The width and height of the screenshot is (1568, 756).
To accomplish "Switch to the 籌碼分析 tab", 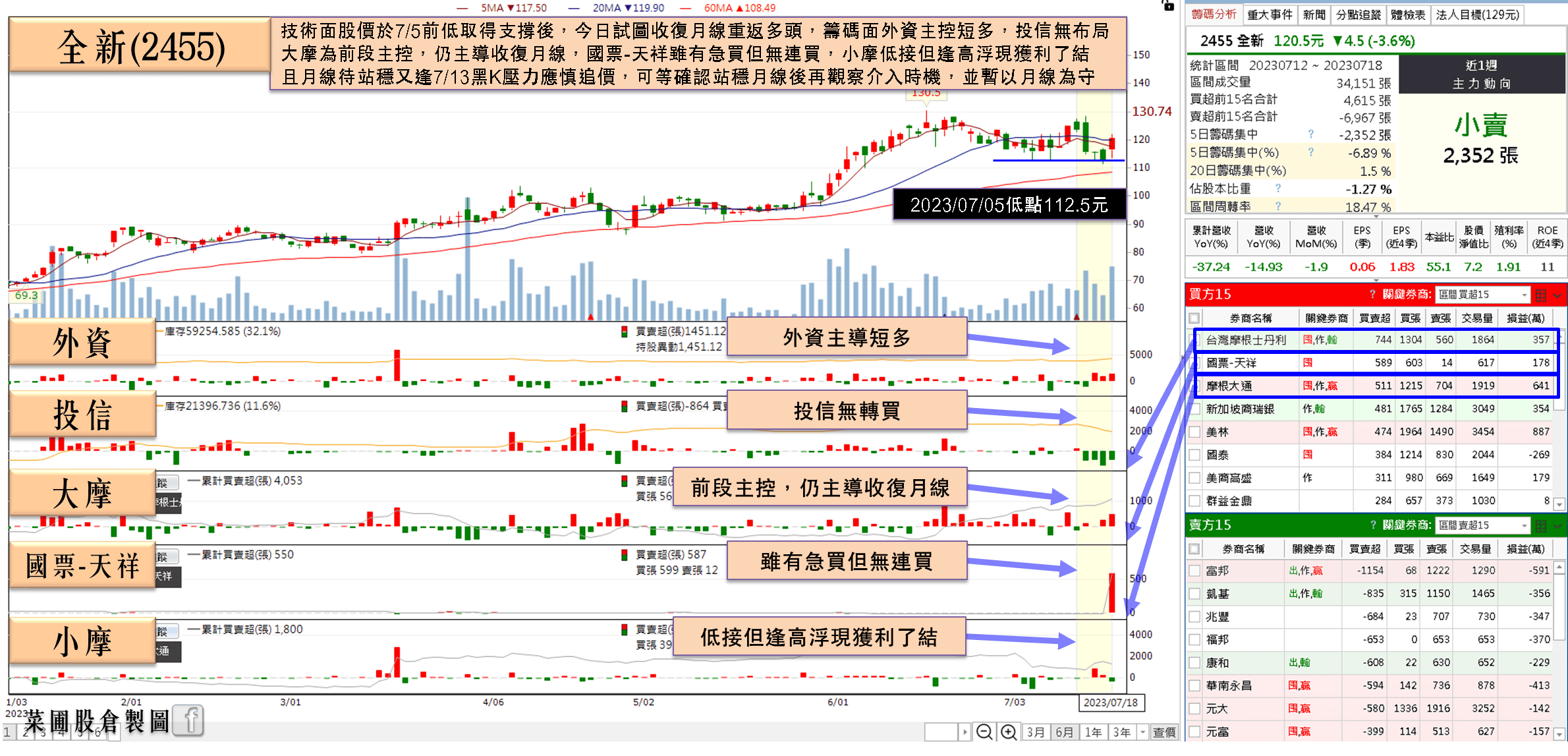I will click(1214, 15).
